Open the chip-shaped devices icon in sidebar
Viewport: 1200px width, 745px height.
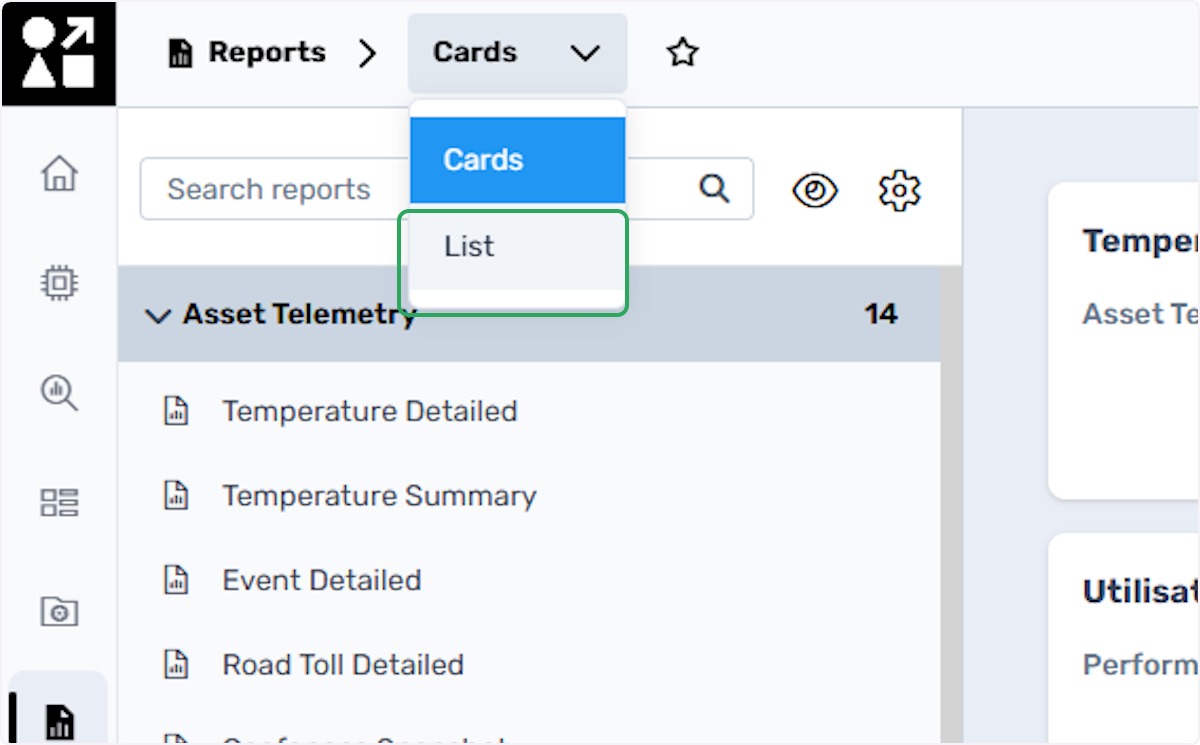point(59,283)
